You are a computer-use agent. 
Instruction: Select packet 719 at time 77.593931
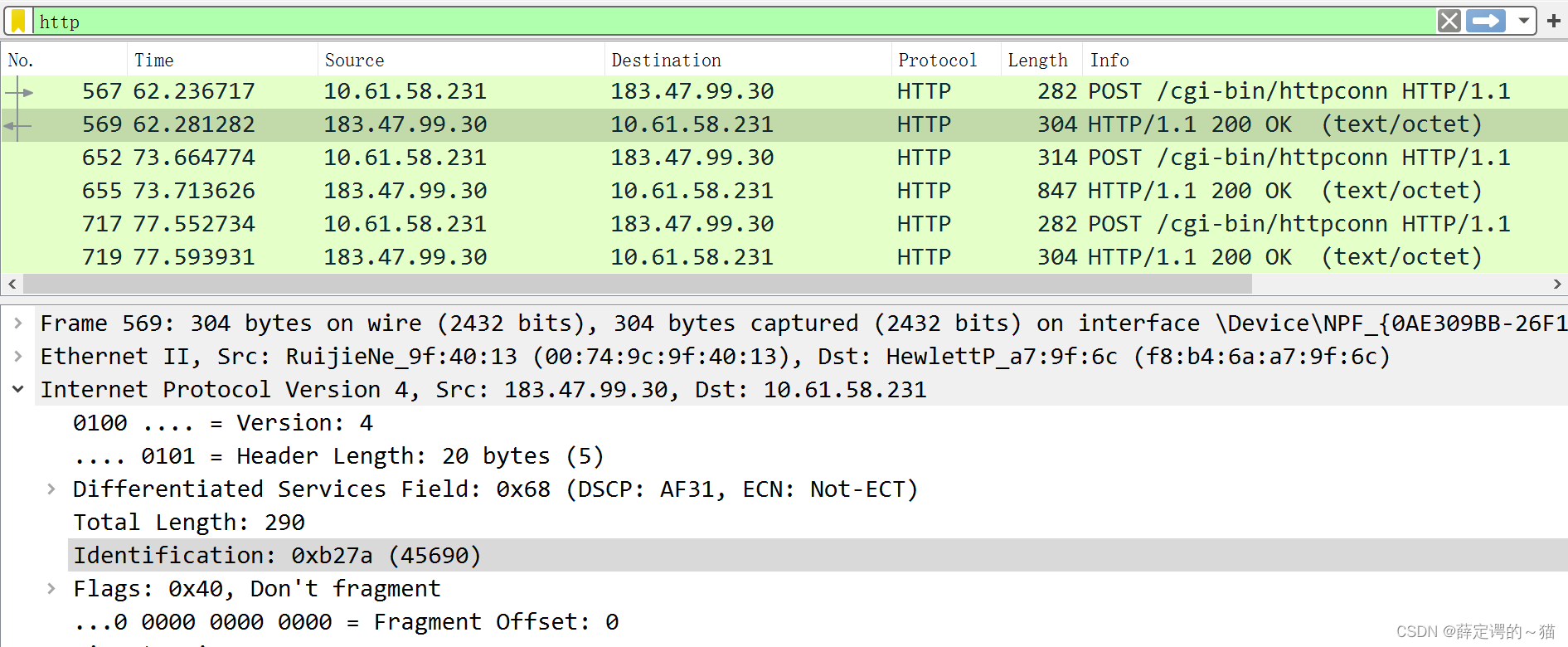click(784, 257)
